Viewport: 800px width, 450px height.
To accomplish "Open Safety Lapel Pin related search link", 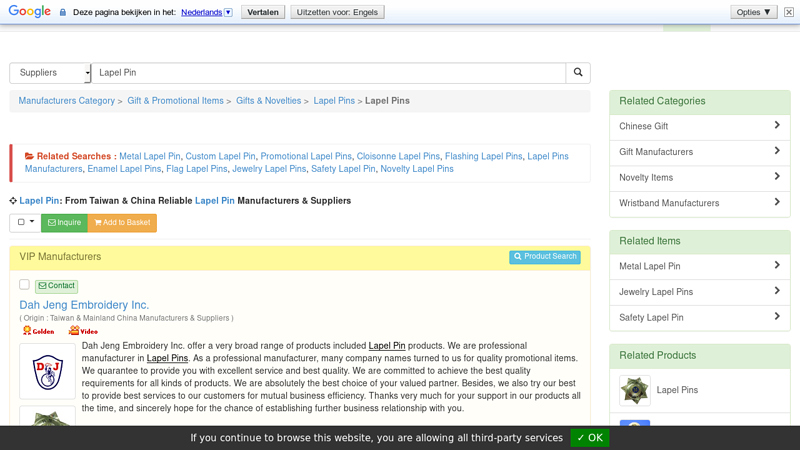I will pos(343,169).
